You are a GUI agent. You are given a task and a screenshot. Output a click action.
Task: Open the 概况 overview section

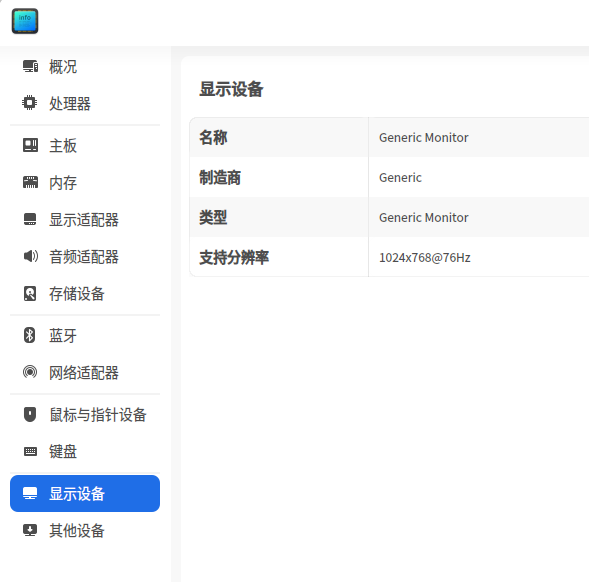[85, 67]
